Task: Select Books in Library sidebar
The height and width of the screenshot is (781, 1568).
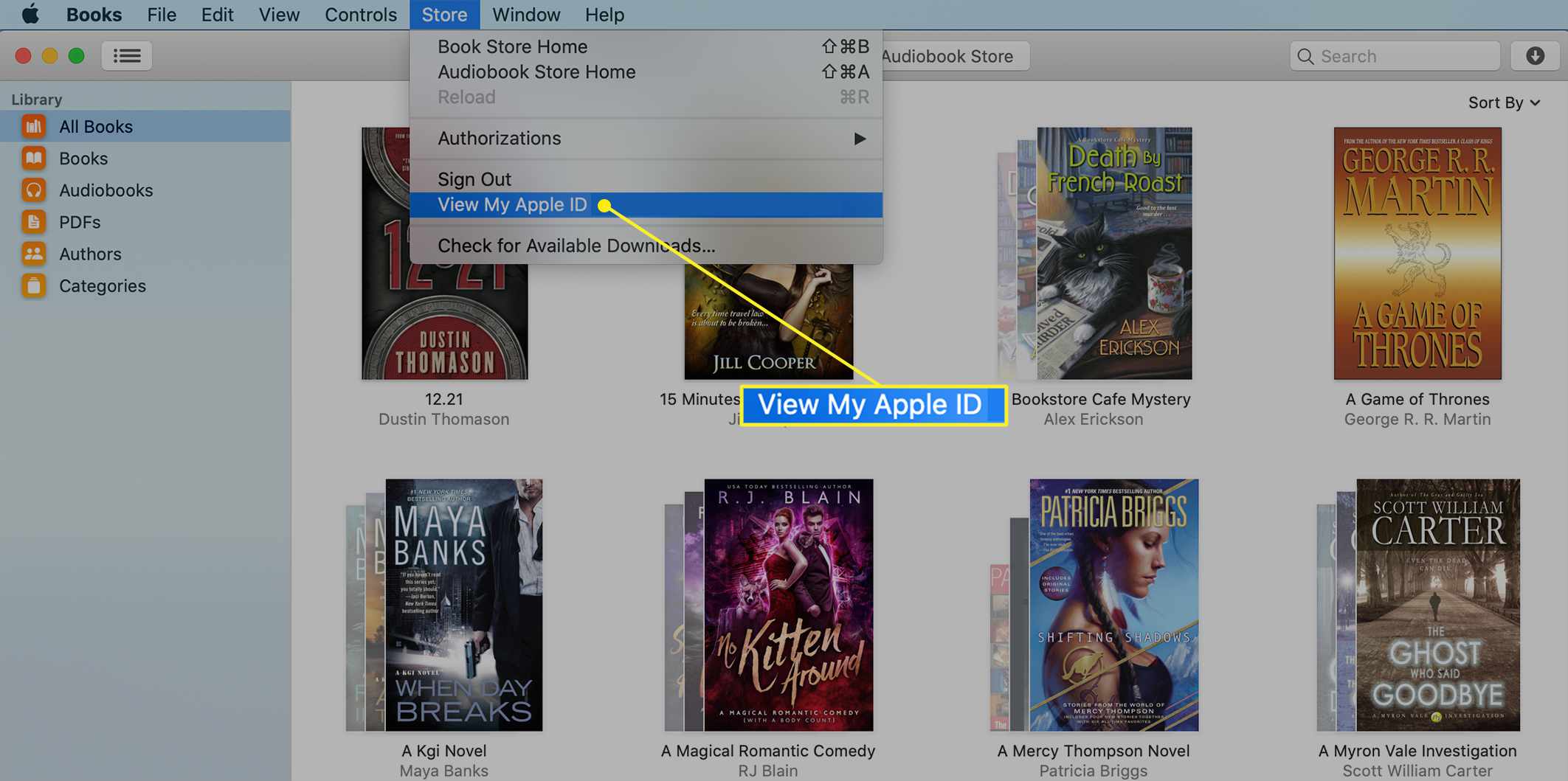Action: coord(145,158)
